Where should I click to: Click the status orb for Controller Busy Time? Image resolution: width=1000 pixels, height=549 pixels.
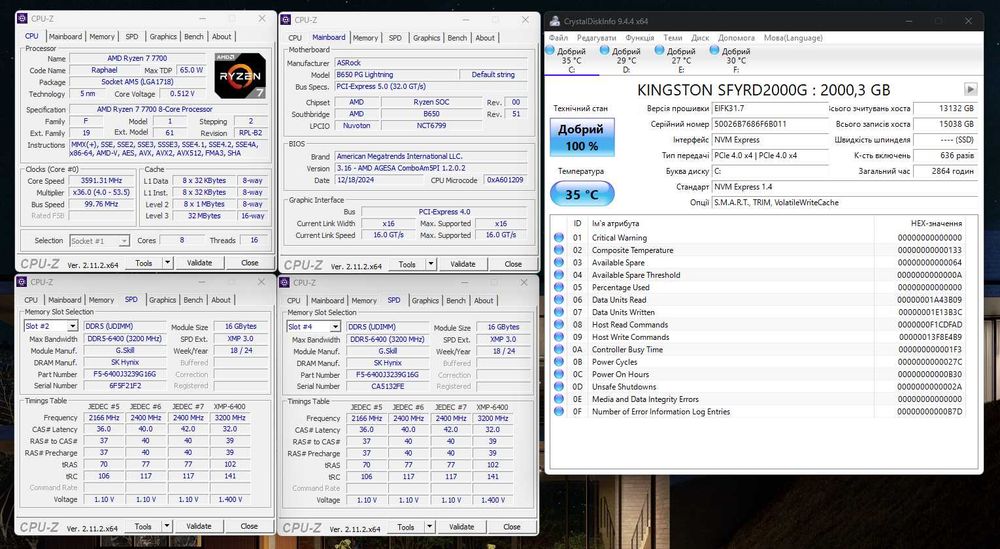pyautogui.click(x=559, y=349)
